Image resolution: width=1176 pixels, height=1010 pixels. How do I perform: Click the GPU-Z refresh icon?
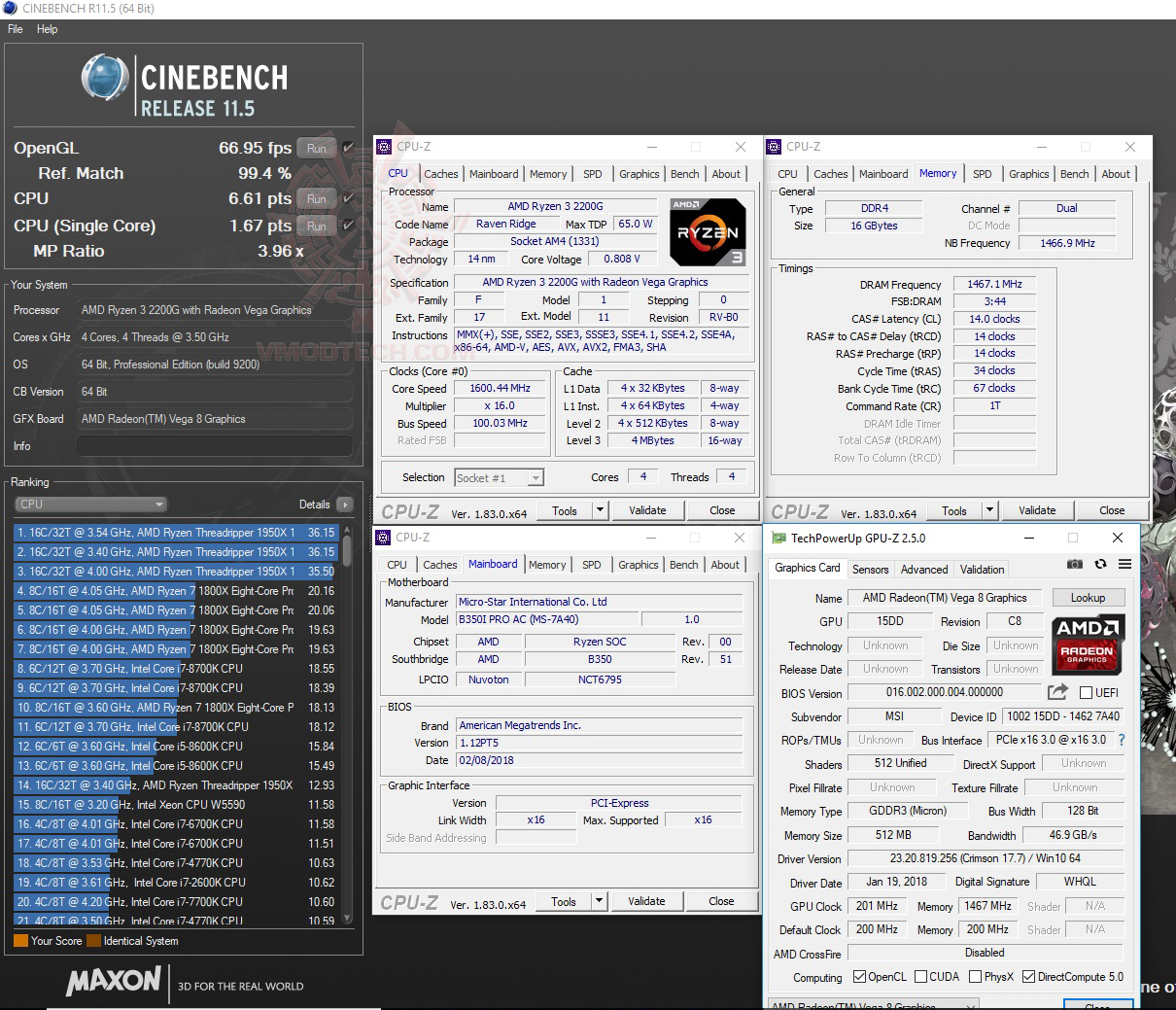[1100, 564]
